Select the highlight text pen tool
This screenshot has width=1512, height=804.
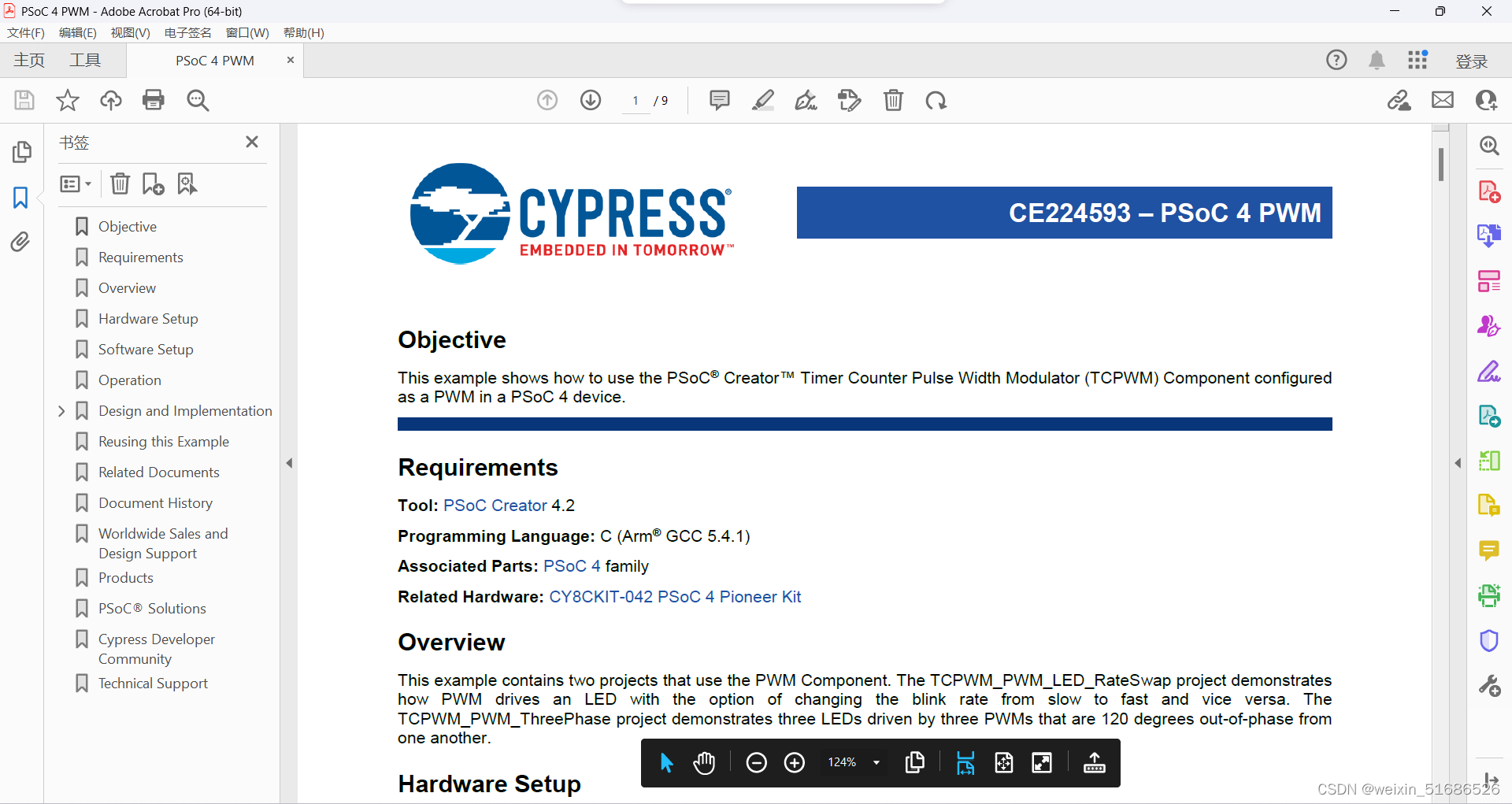[763, 100]
